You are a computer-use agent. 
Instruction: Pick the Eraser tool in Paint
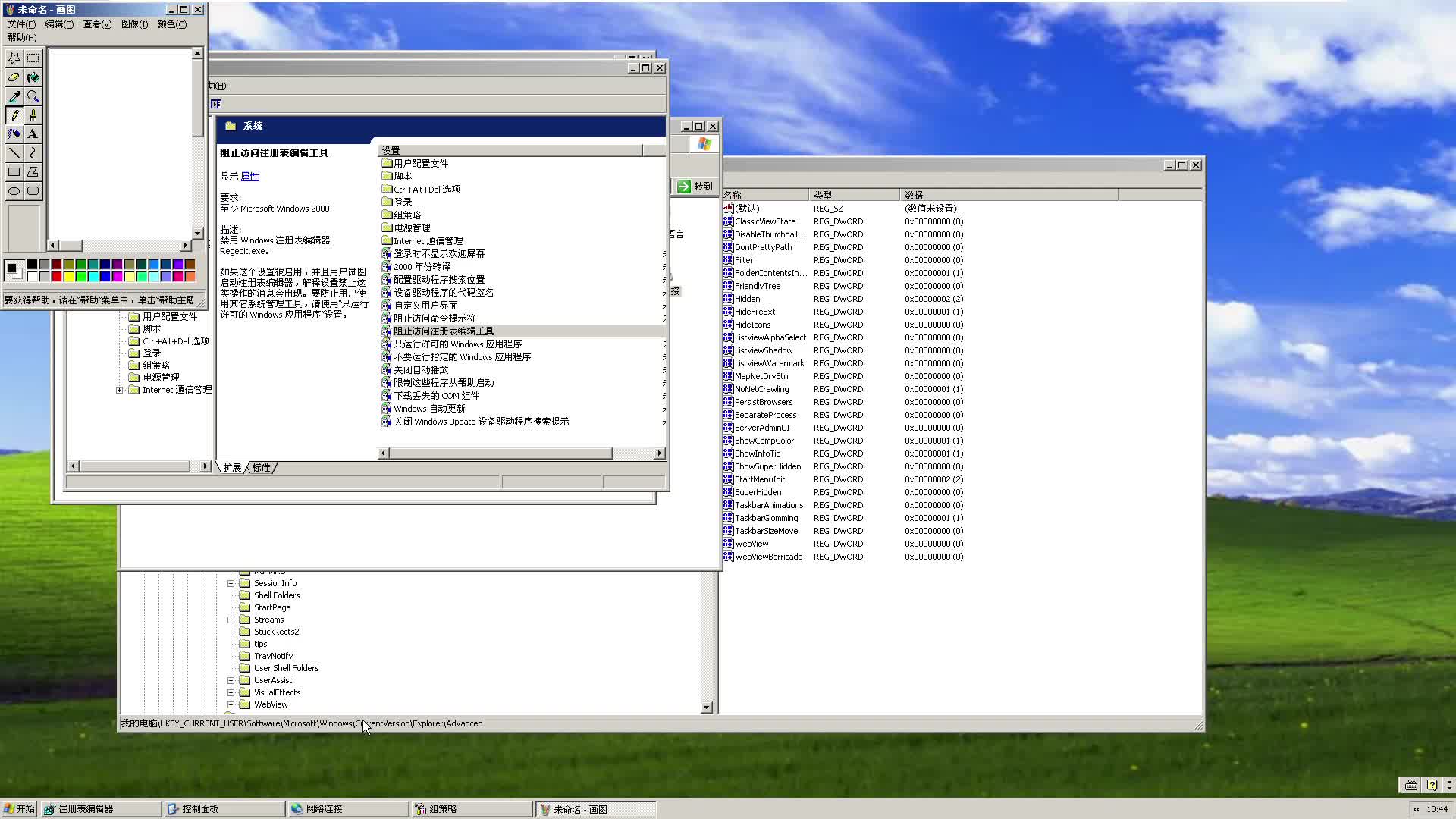click(14, 77)
